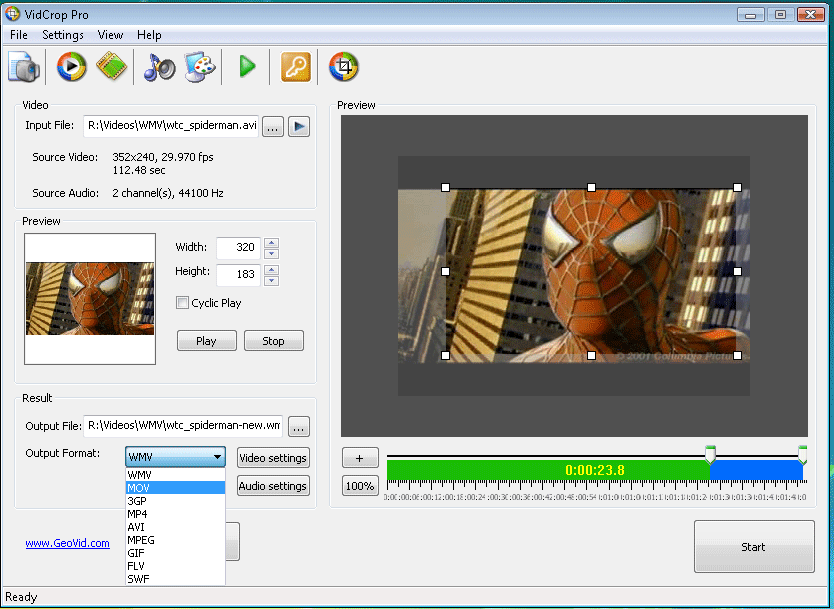Click the middle-left crop handle
Screen dimensions: 834x609
click(446, 271)
